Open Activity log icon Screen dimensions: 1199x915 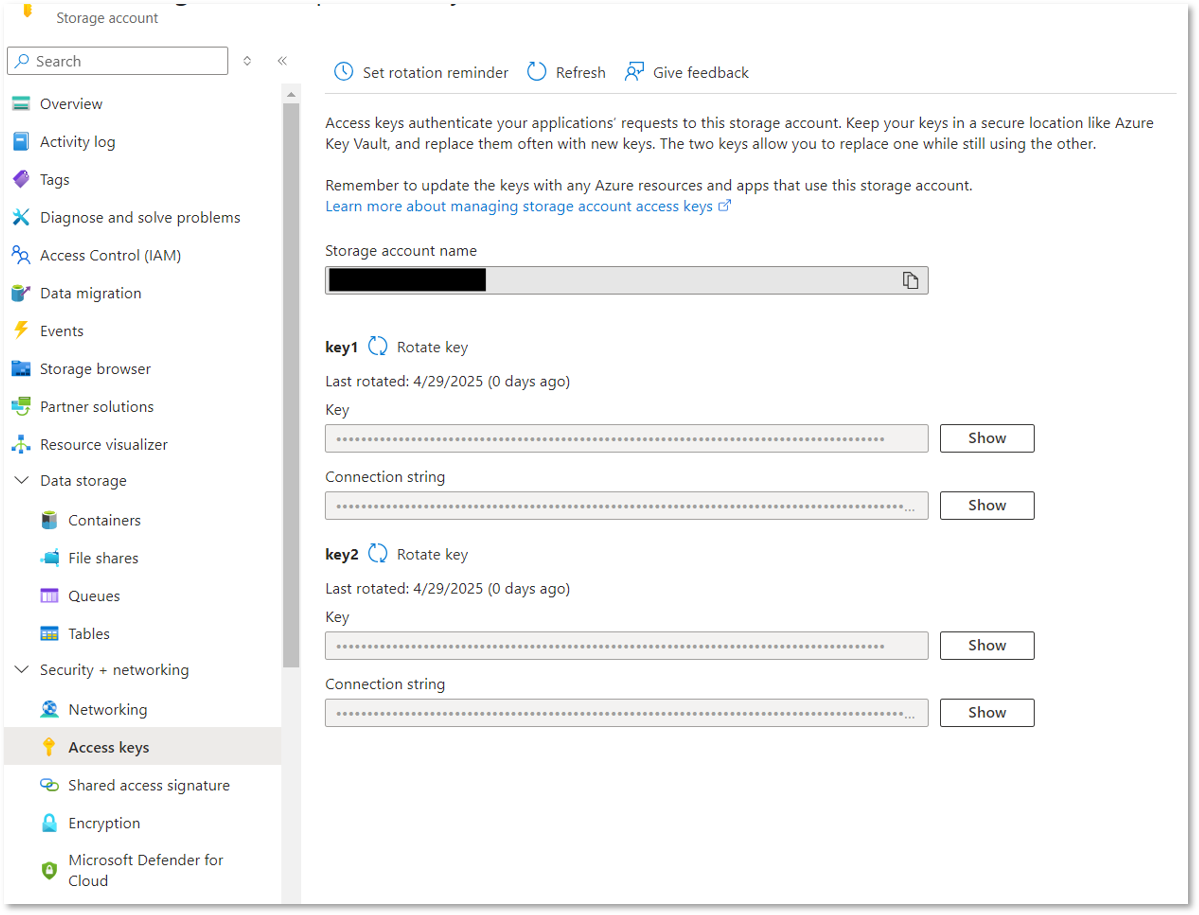(x=21, y=141)
